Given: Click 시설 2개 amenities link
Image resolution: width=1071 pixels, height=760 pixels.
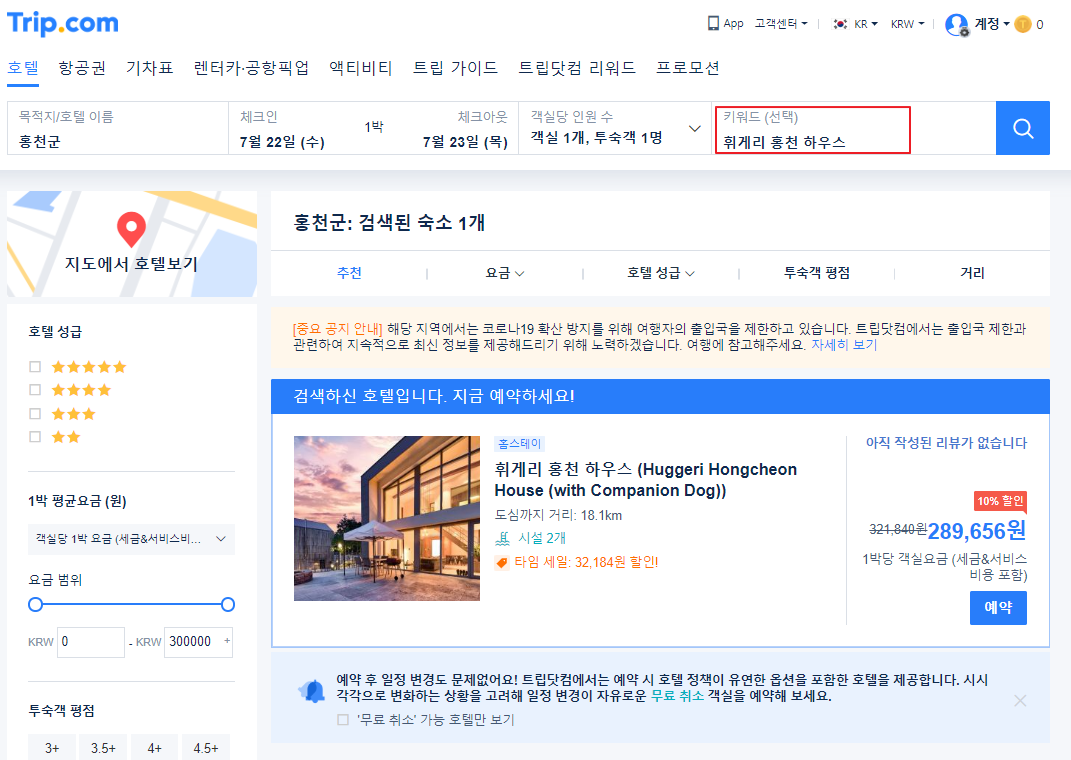Looking at the screenshot, I should click(x=542, y=539).
